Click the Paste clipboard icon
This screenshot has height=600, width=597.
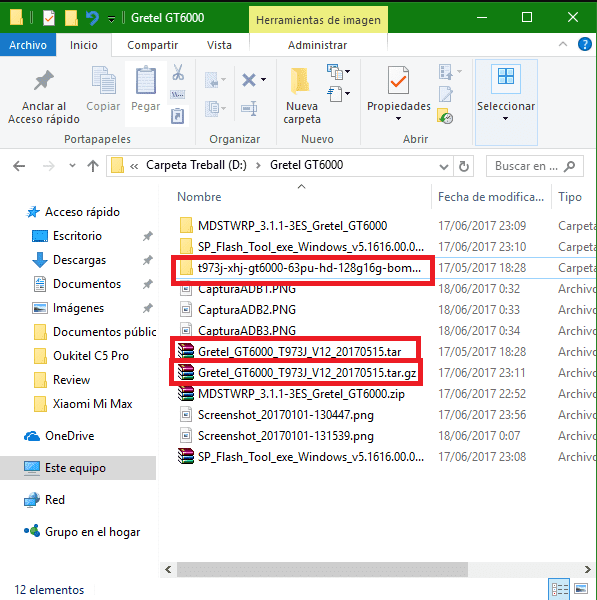[x=146, y=80]
